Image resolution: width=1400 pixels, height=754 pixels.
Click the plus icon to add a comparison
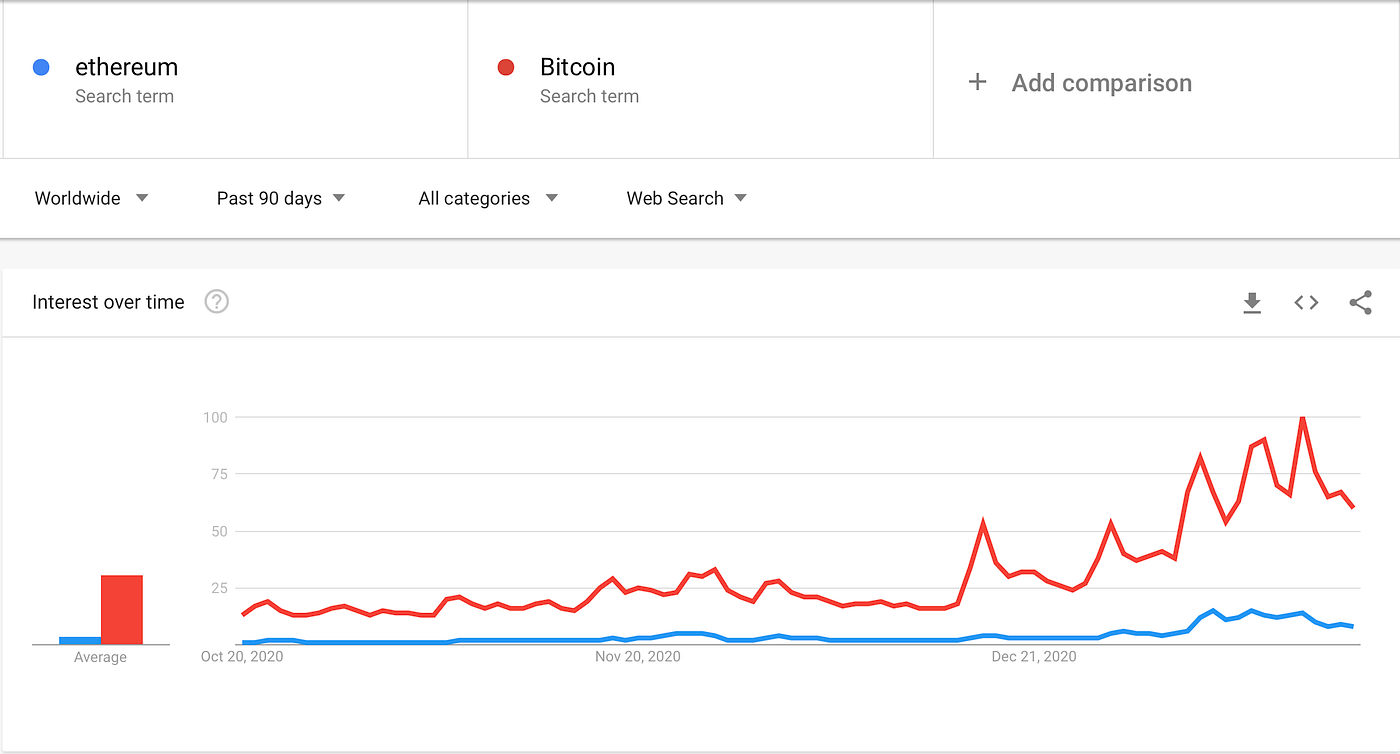tap(977, 83)
